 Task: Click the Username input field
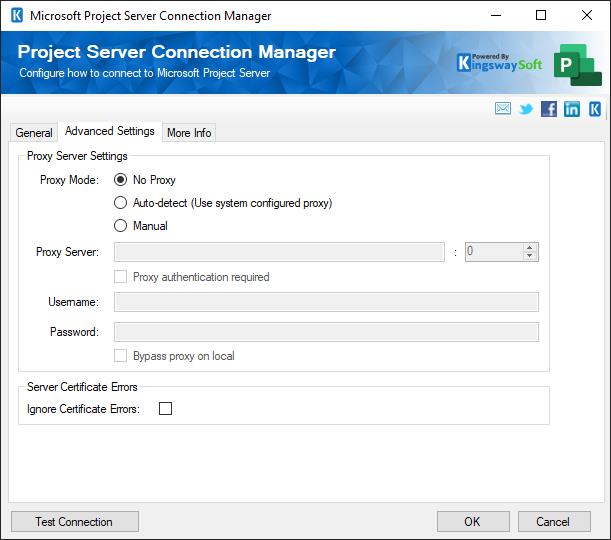click(x=327, y=302)
